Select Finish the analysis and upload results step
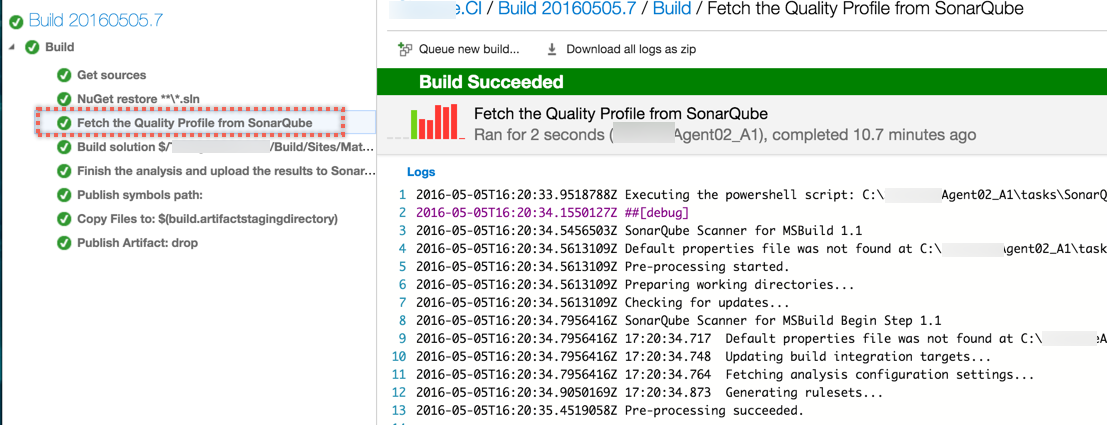This screenshot has height=425, width=1107. [226, 171]
